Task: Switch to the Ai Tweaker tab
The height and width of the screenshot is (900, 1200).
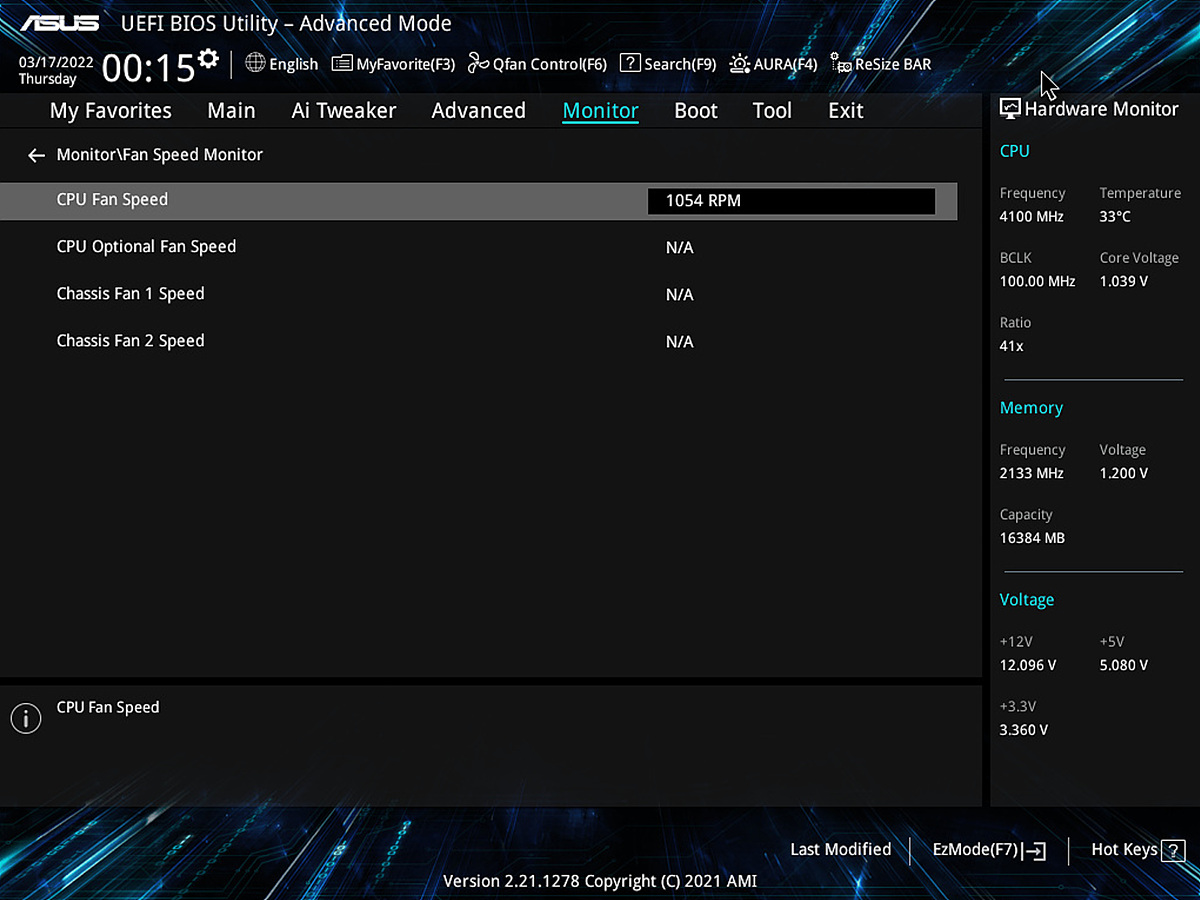Action: 344,111
